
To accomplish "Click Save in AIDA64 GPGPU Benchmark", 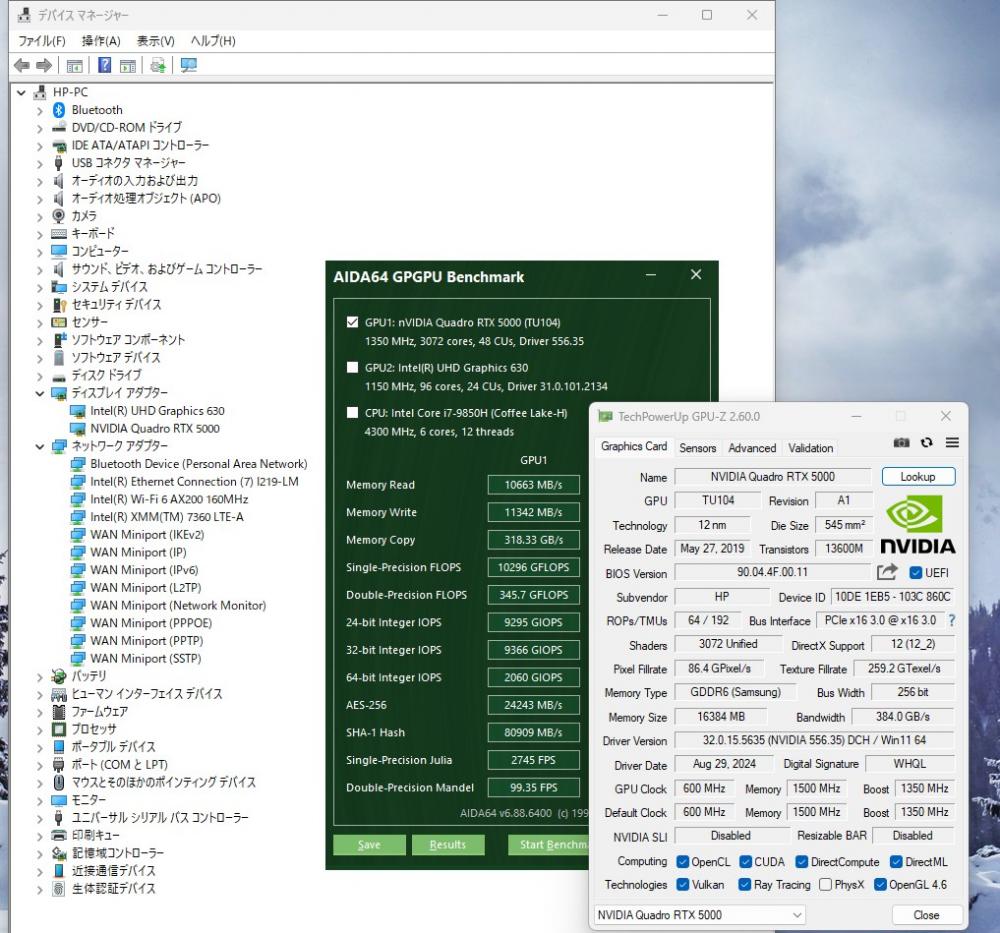I will point(369,844).
